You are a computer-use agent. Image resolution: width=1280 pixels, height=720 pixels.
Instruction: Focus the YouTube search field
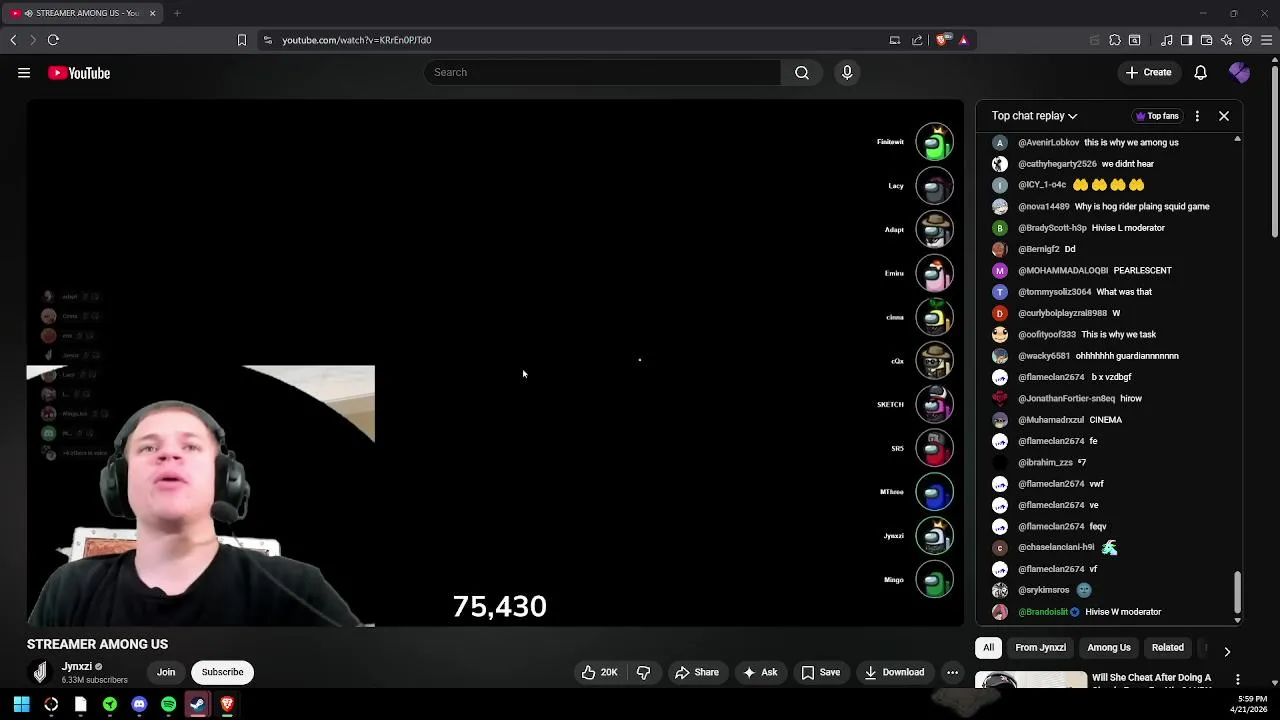click(x=603, y=72)
